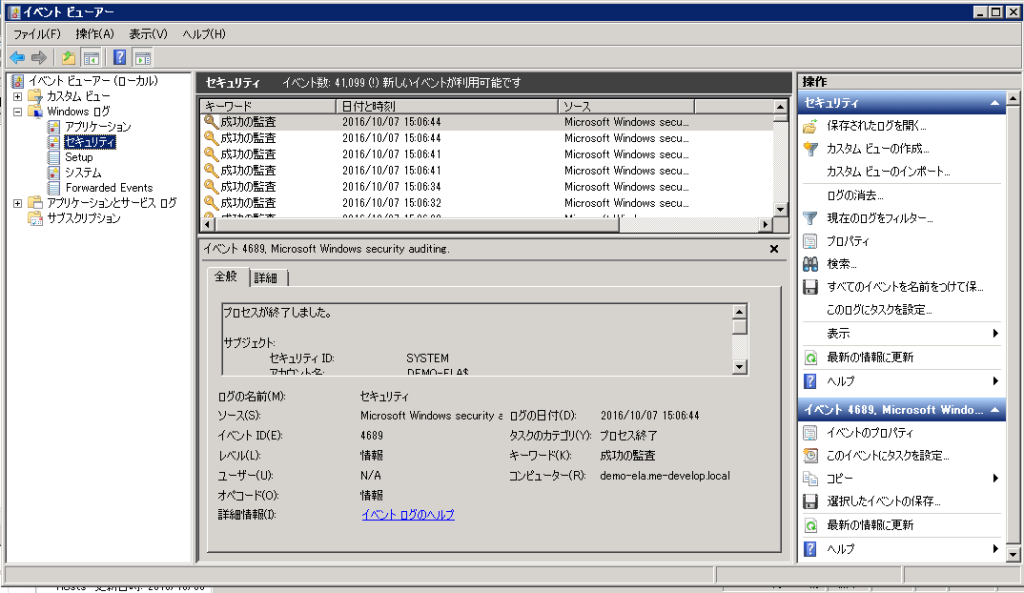This screenshot has height=593, width=1024.
Task: Click the actions pane scroll down arrow
Action: pyautogui.click(x=1013, y=554)
